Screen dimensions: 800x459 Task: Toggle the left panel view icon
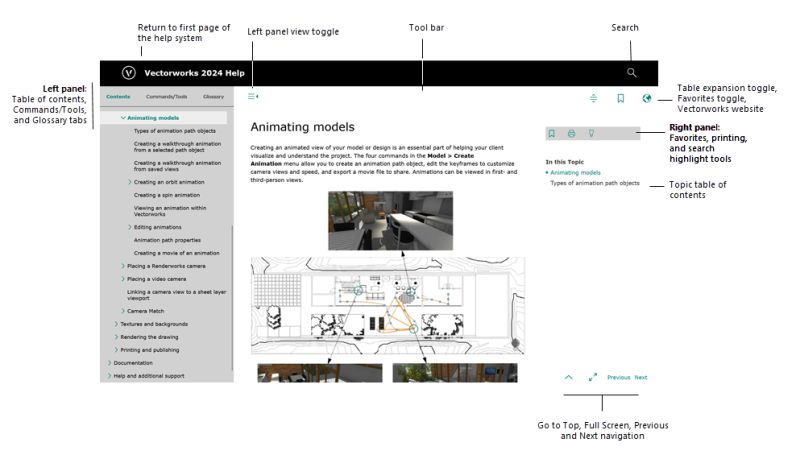(253, 96)
